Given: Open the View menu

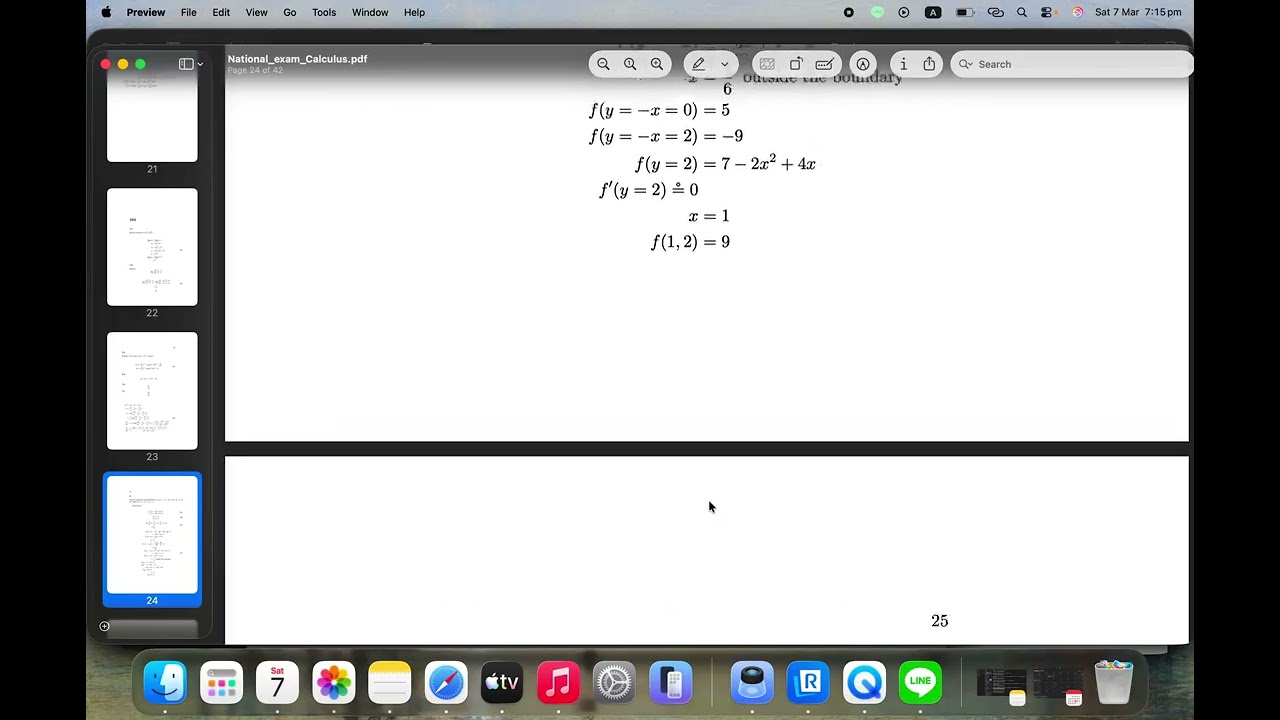Looking at the screenshot, I should 256,12.
